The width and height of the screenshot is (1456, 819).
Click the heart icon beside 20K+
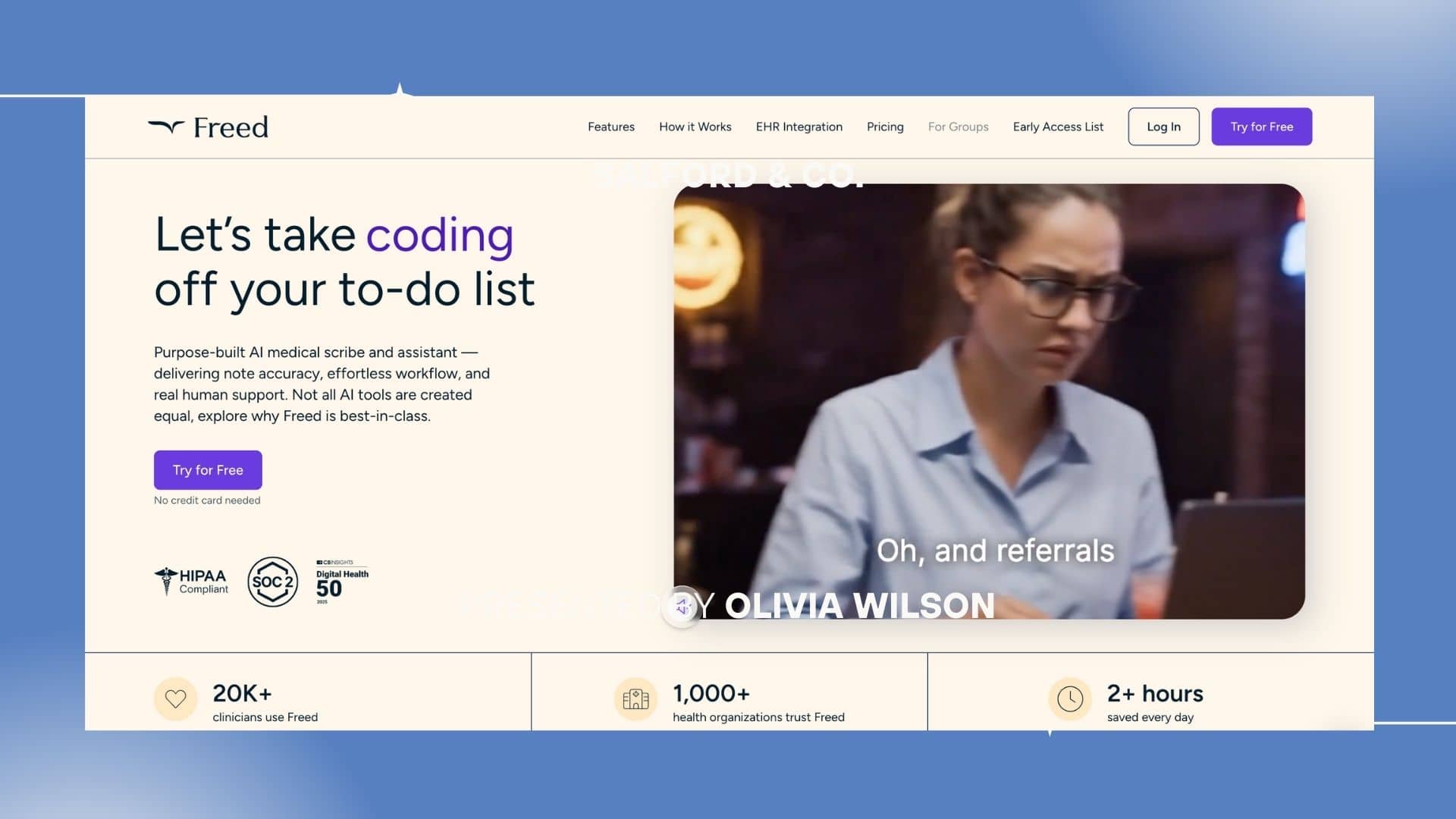click(175, 698)
